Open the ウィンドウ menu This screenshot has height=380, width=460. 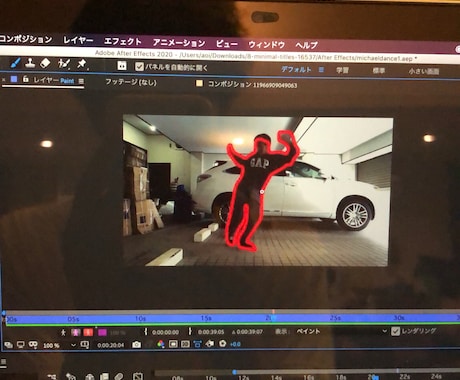click(x=267, y=44)
